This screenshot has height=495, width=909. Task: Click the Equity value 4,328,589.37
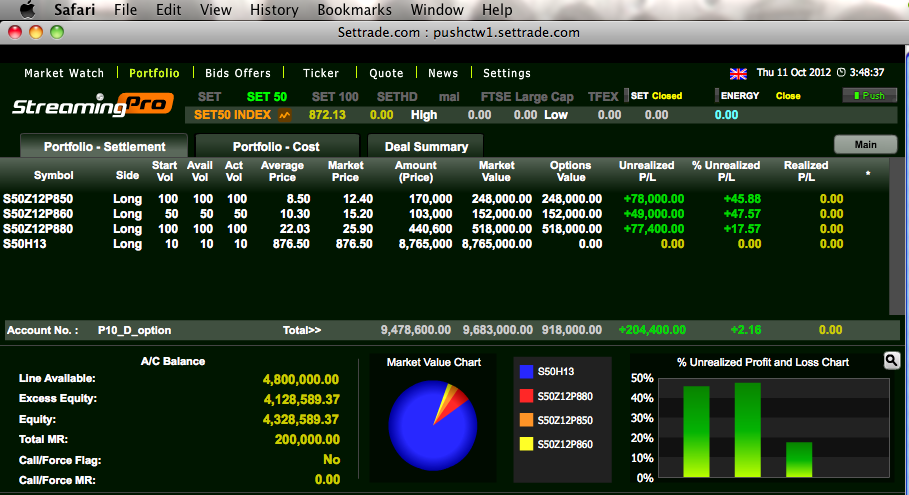[301, 420]
